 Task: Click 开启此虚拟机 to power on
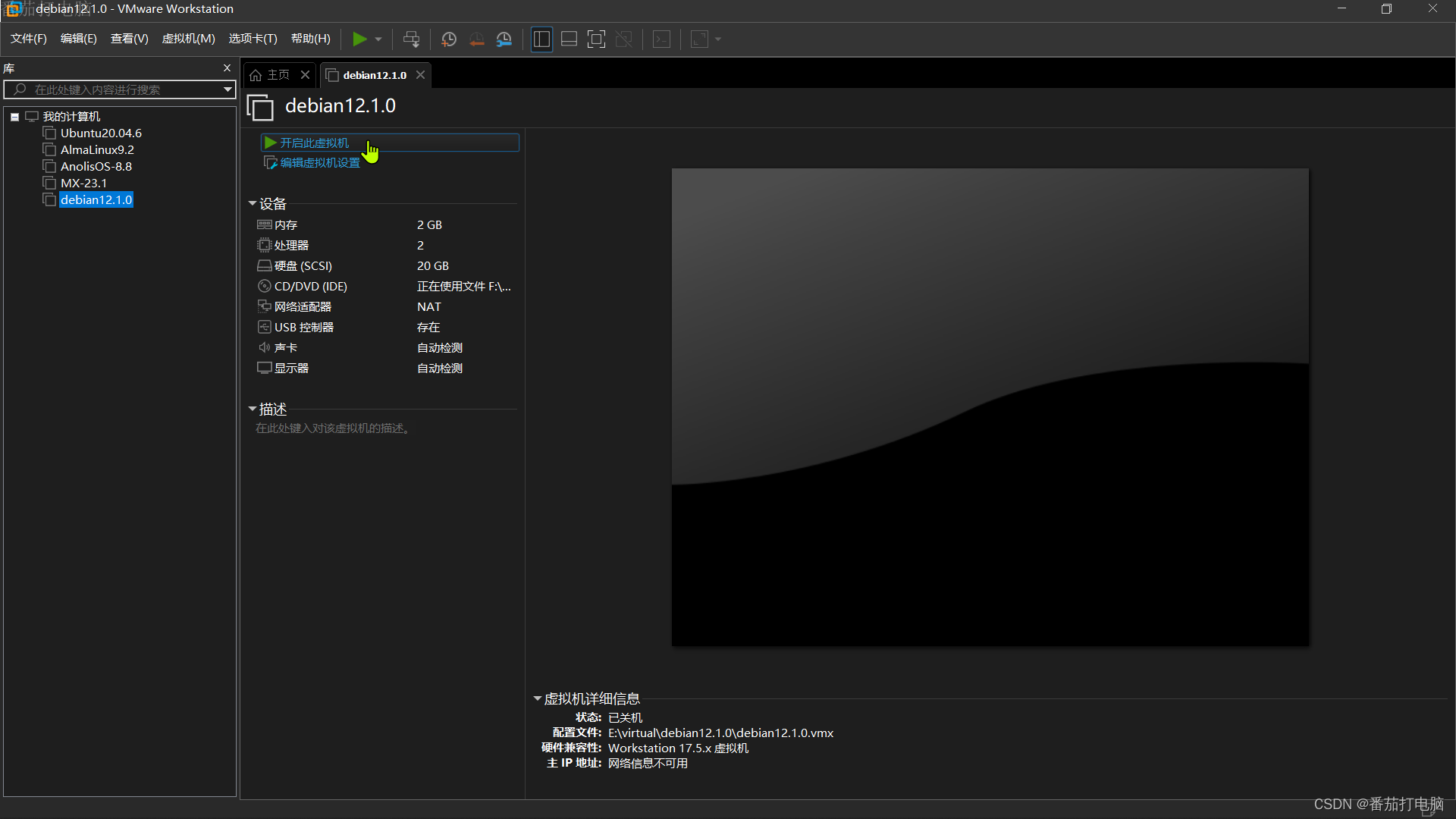point(314,143)
